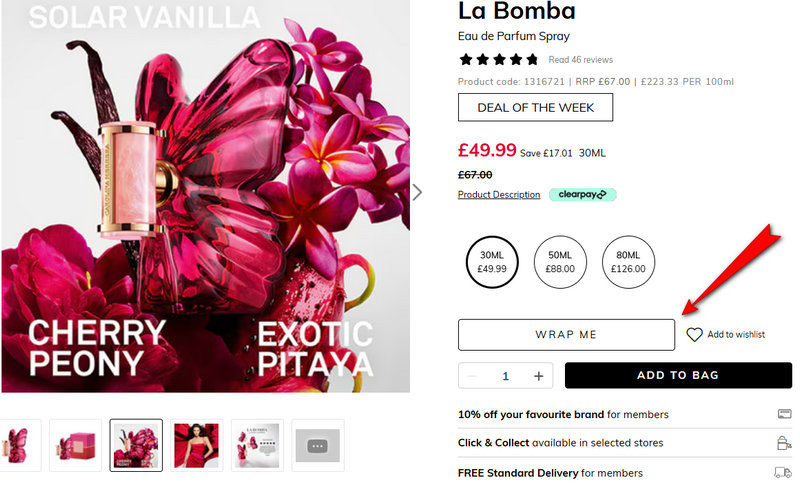Open the Product Description link
800x483 pixels.
point(499,195)
